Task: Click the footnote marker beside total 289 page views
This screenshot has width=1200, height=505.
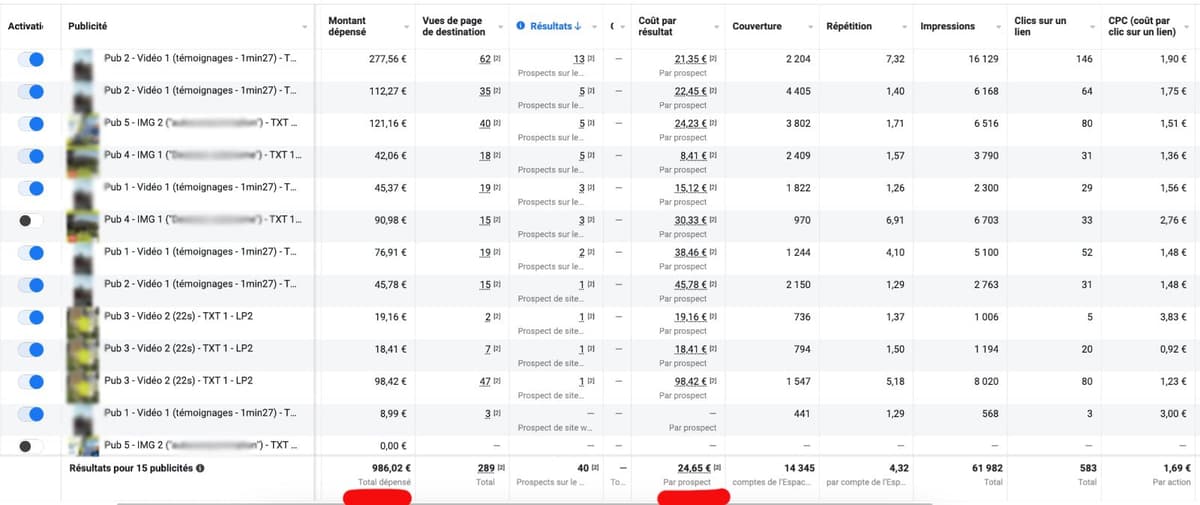Action: (x=503, y=468)
